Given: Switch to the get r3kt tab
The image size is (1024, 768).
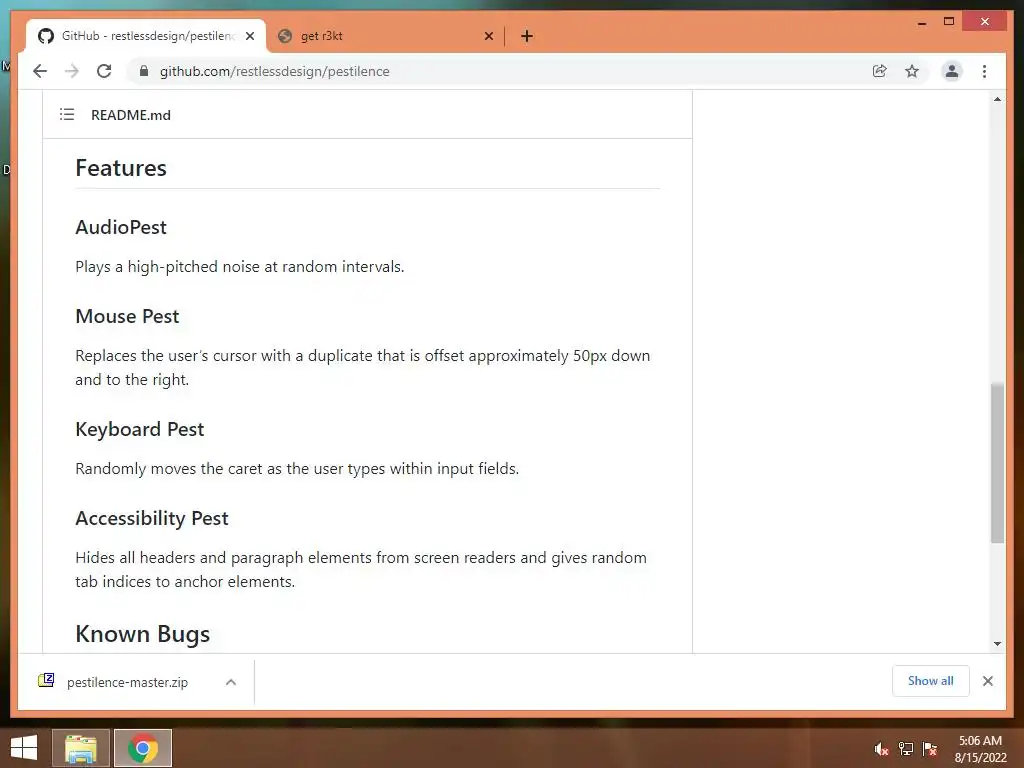Looking at the screenshot, I should point(385,37).
